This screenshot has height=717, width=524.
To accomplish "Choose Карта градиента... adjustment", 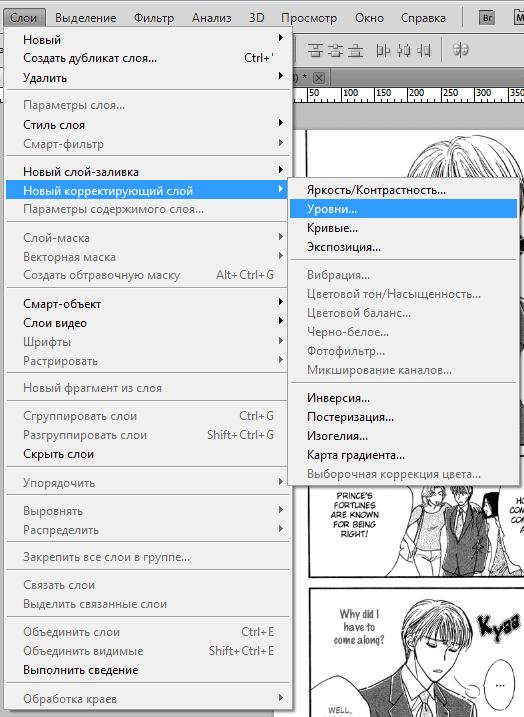I will (404, 455).
